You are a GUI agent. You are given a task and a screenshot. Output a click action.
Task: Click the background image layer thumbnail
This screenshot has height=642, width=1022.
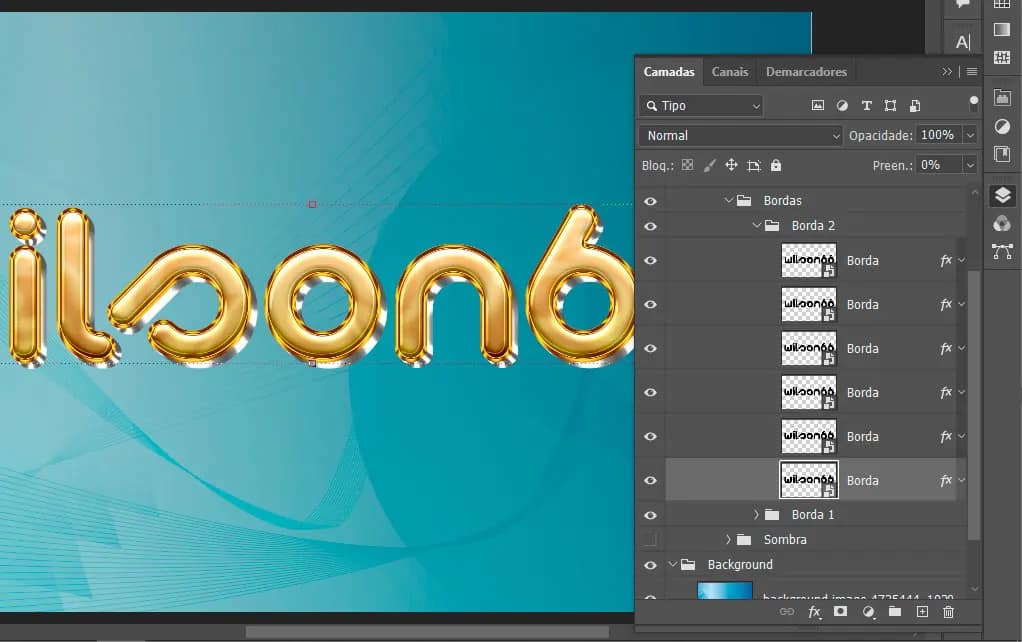(723, 591)
